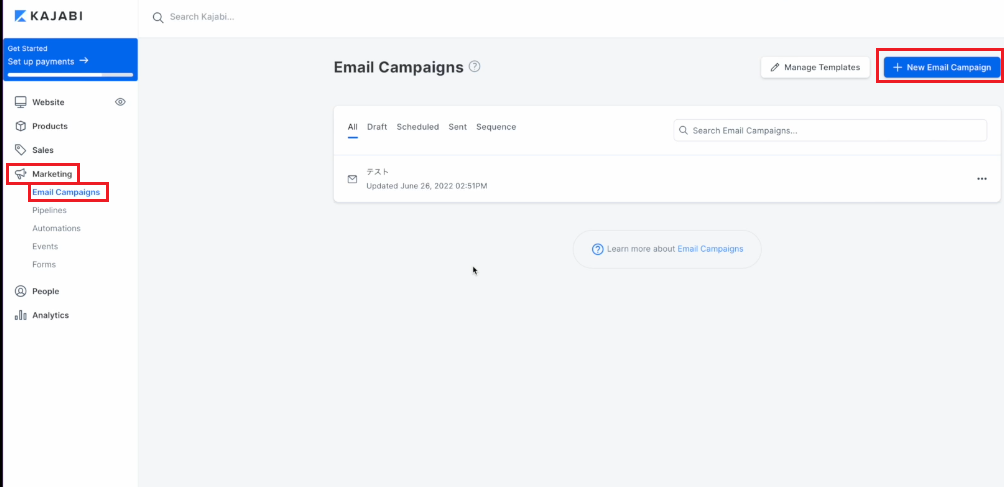The image size is (1004, 487).
Task: Open Manage Templates
Action: [x=815, y=67]
